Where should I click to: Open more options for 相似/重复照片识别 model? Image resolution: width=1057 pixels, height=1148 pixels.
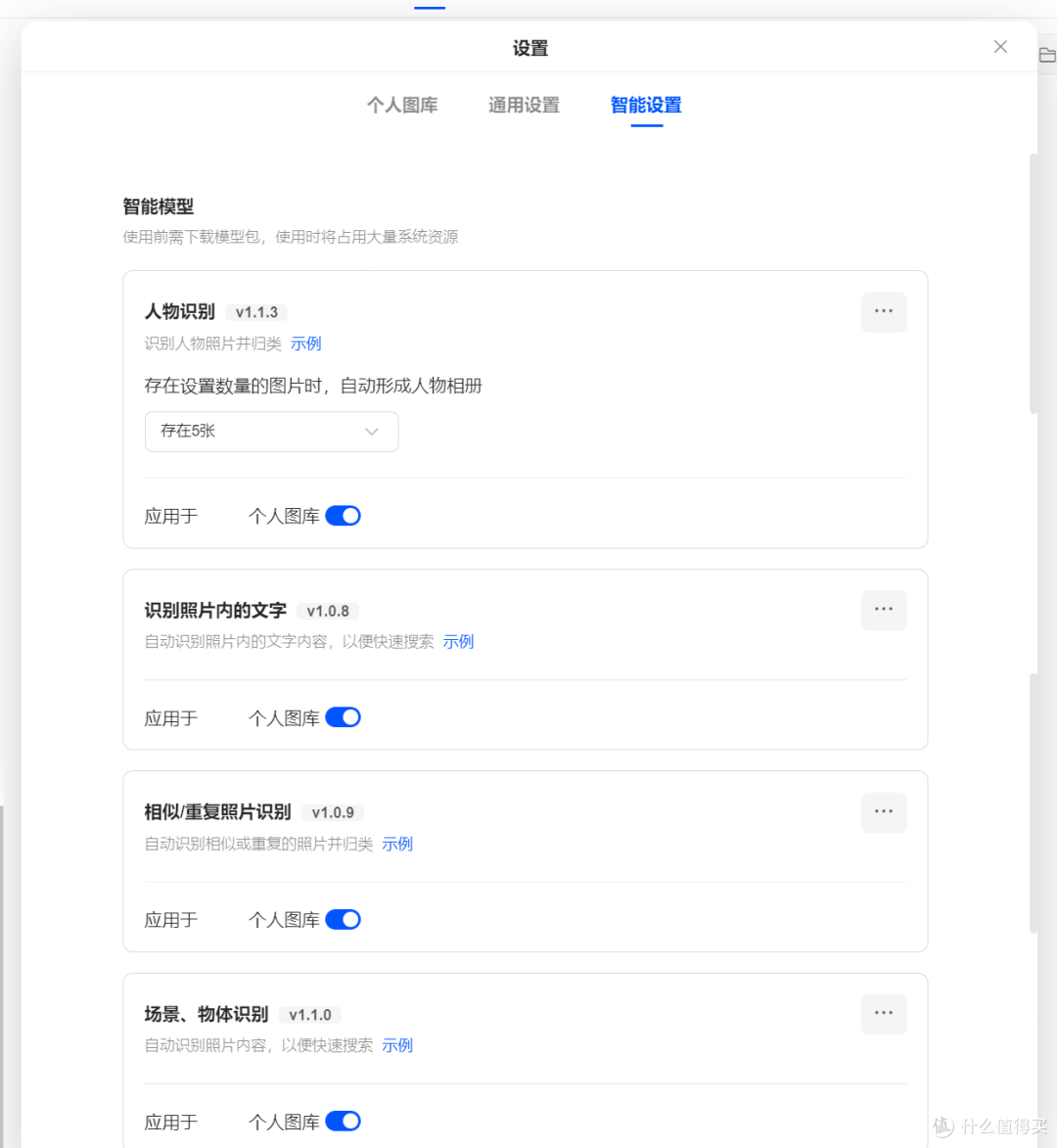884,812
